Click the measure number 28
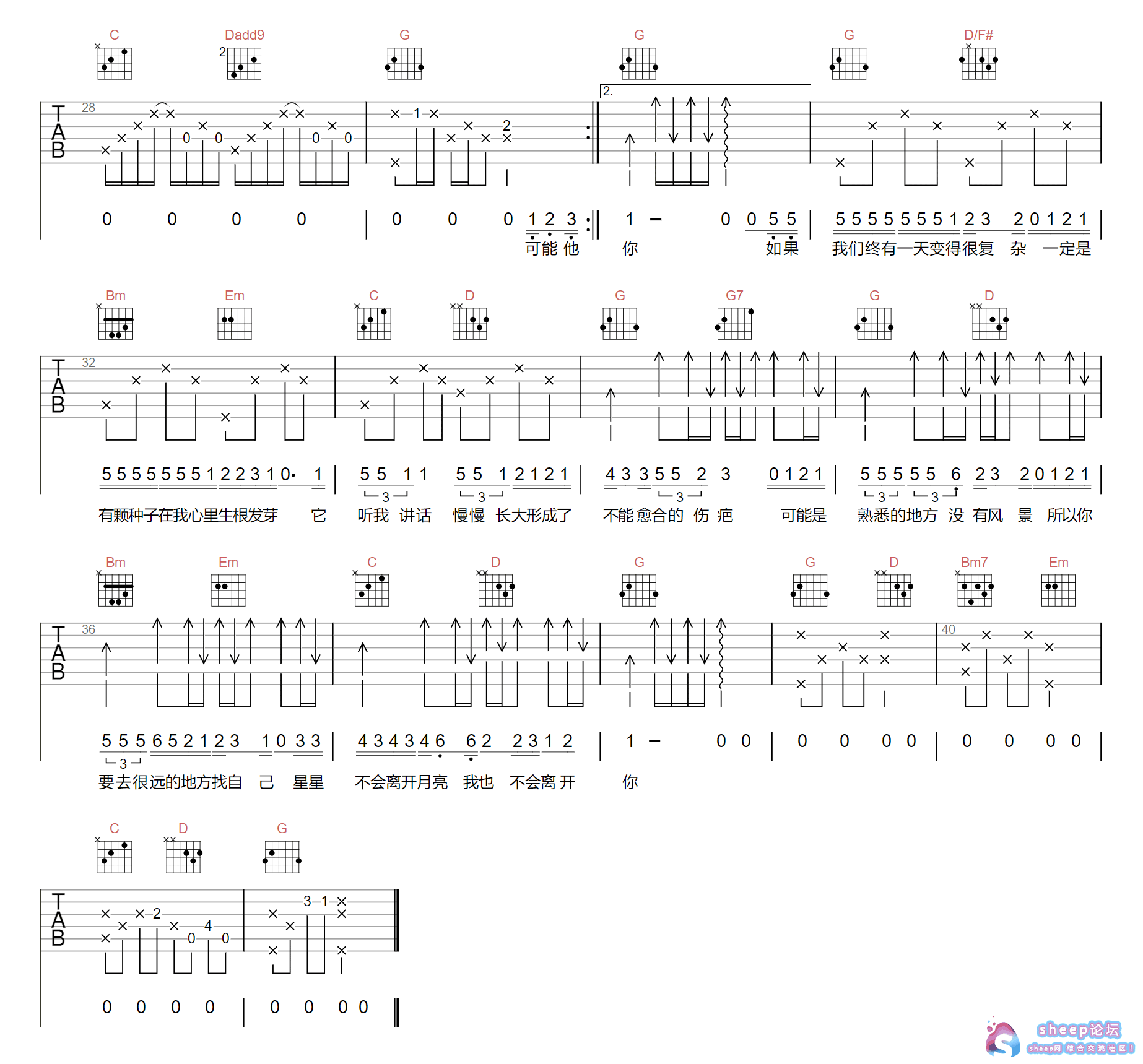The height and width of the screenshot is (1064, 1143). coord(89,108)
